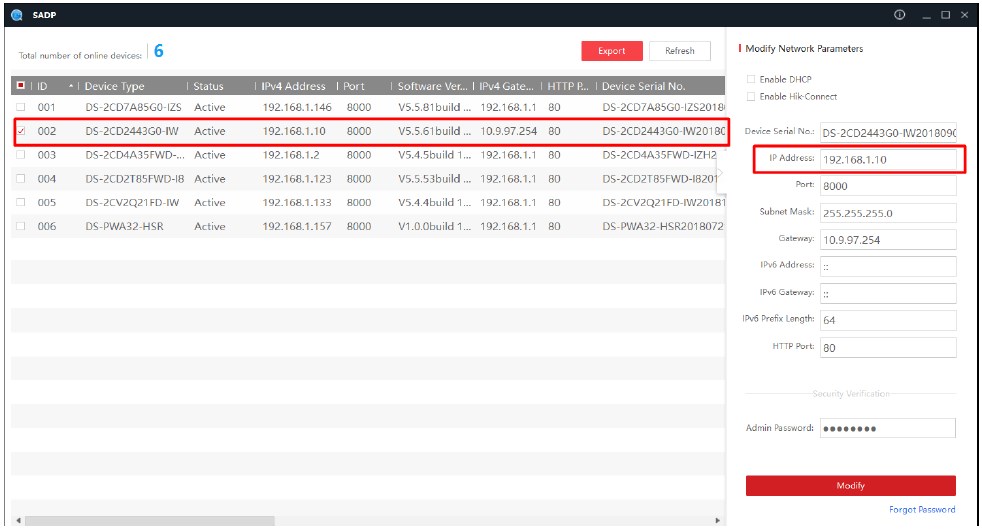This screenshot has height=530, width=982.
Task: Click the horizontal scrollbar under device table
Action: (x=150, y=521)
